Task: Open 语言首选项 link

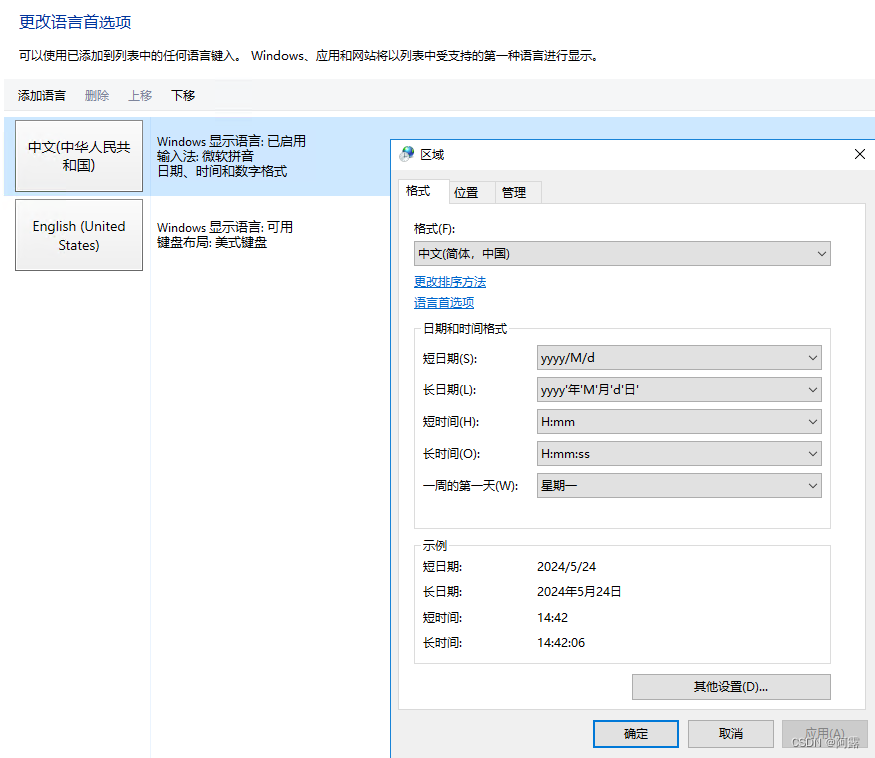Action: [x=444, y=302]
